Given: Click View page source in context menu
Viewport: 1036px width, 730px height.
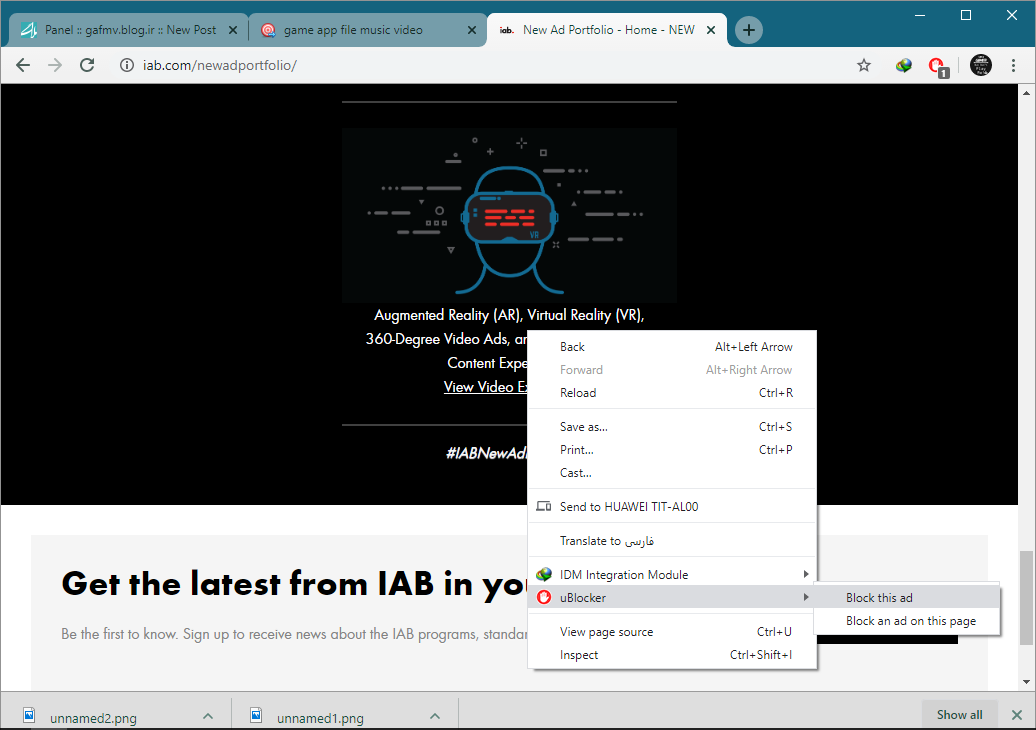Looking at the screenshot, I should pos(673,632).
